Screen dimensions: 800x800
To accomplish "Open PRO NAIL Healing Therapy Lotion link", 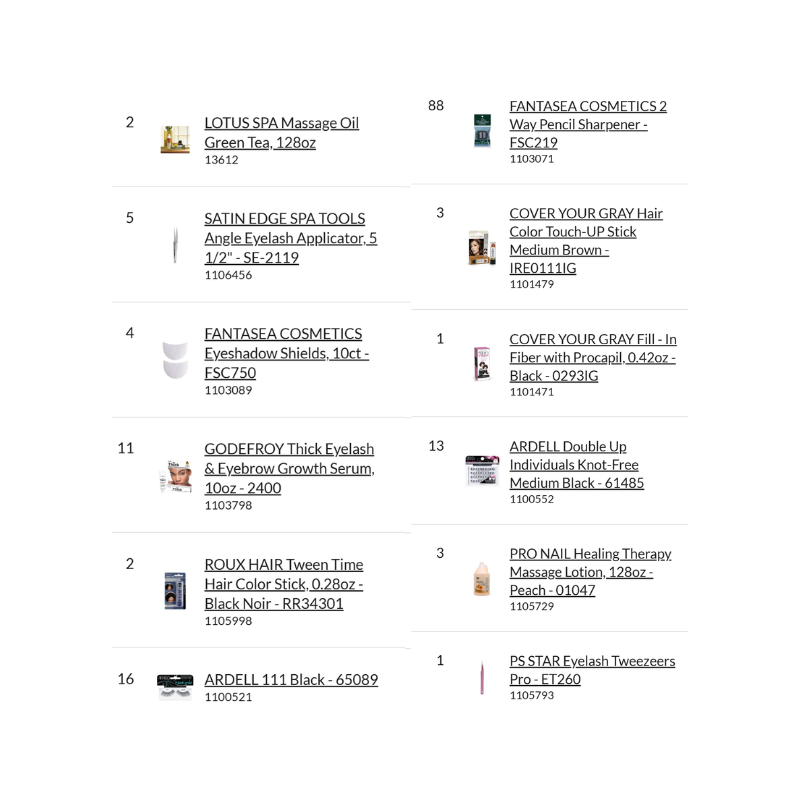I will (x=590, y=572).
